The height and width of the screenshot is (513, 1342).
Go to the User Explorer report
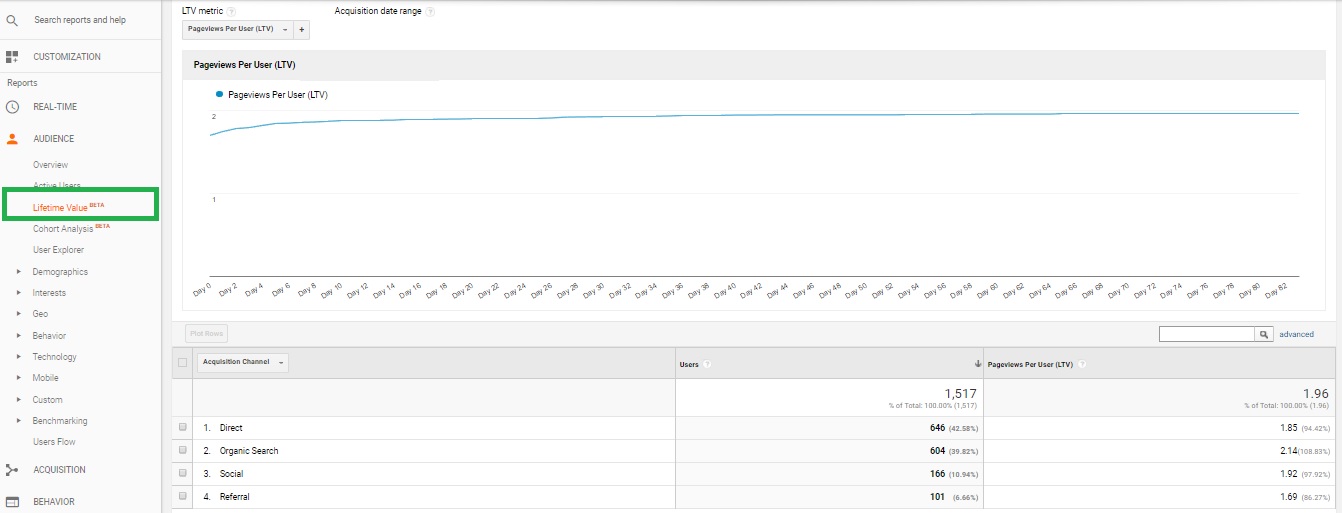(58, 250)
